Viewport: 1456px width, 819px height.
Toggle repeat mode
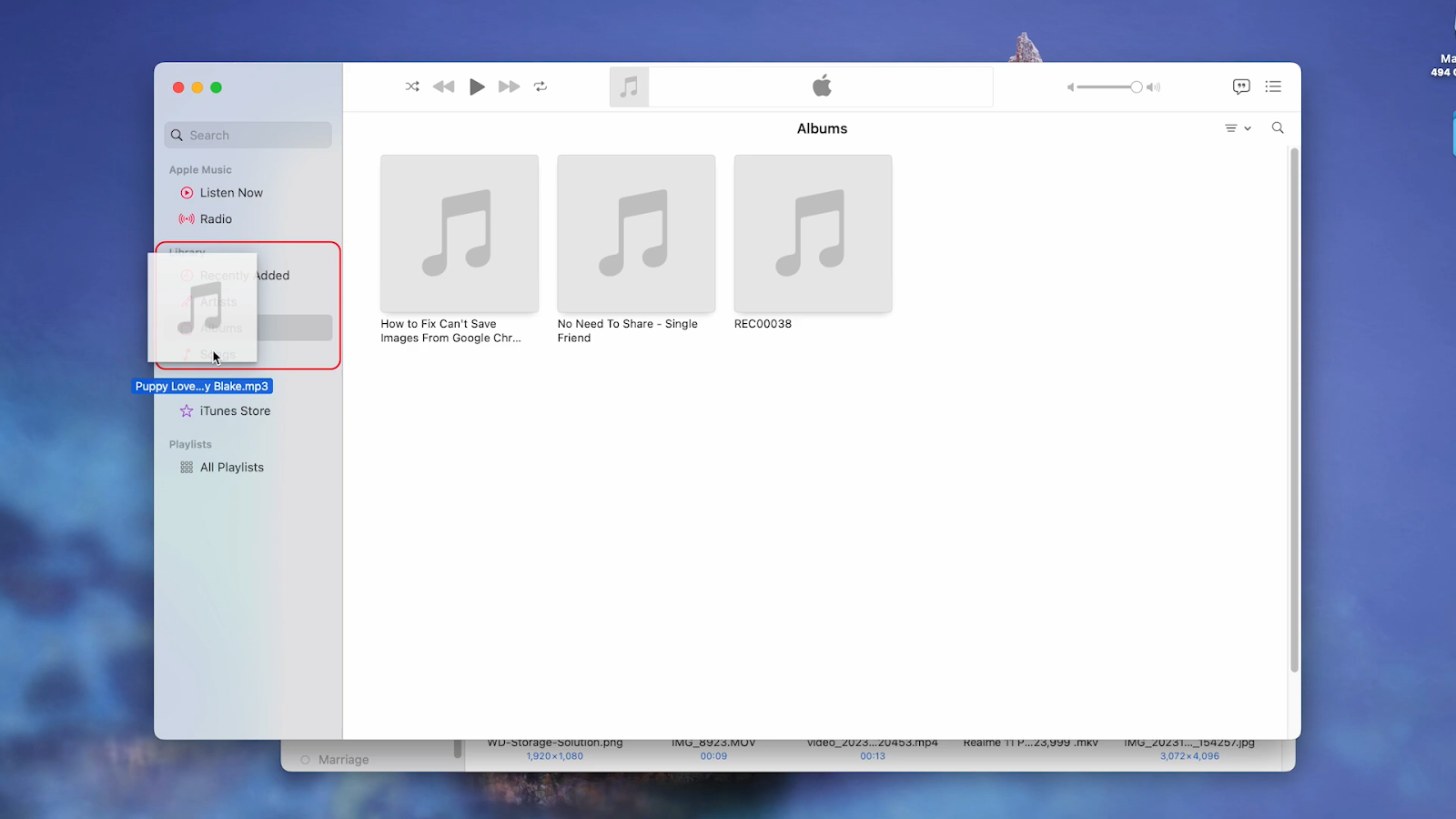(541, 86)
